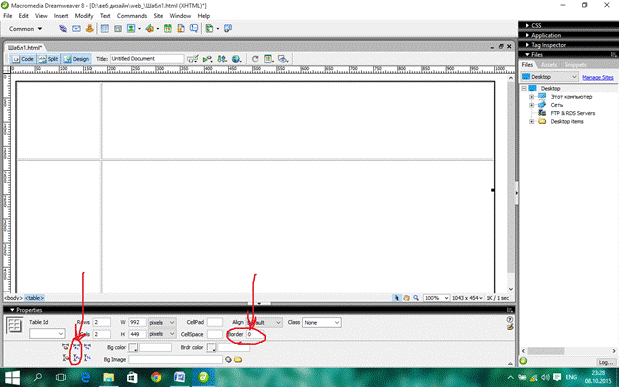
Task: Open the File menu
Action: [8, 16]
